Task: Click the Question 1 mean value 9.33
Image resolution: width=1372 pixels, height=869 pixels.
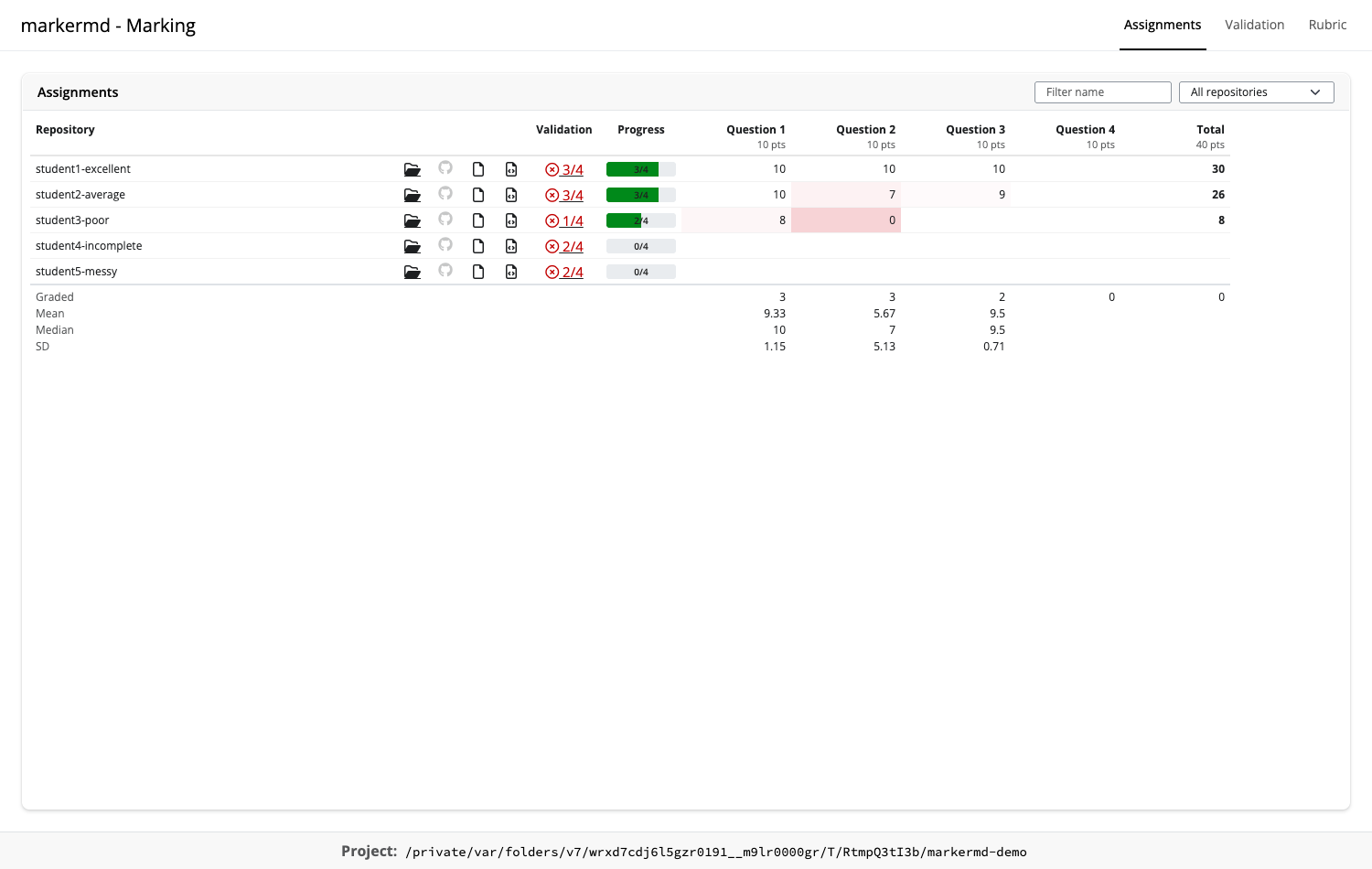Action: pyautogui.click(x=775, y=314)
